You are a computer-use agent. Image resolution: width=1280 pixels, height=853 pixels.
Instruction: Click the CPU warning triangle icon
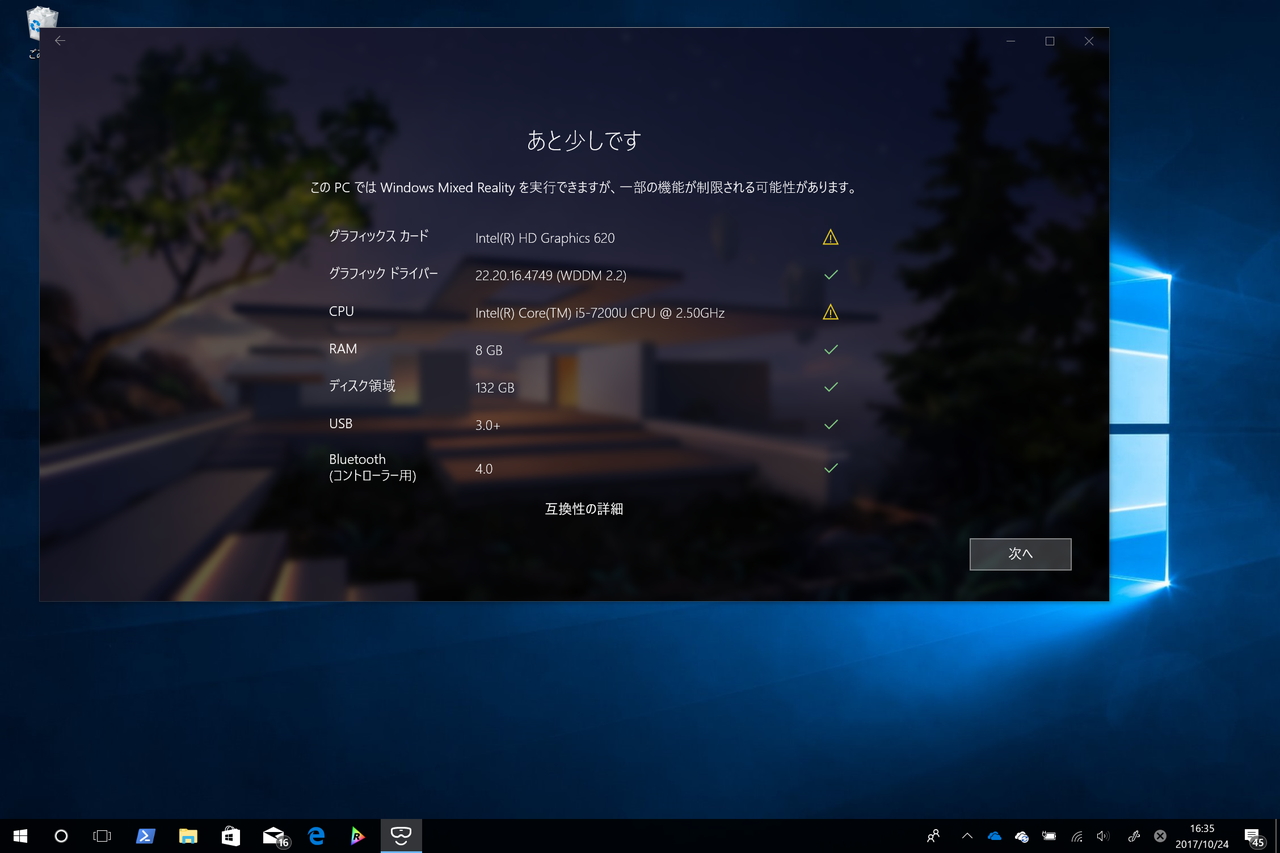[x=830, y=311]
